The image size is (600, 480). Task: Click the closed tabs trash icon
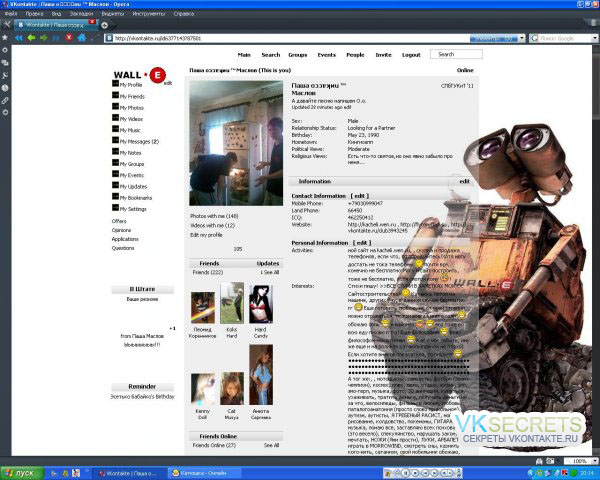pyautogui.click(x=592, y=24)
